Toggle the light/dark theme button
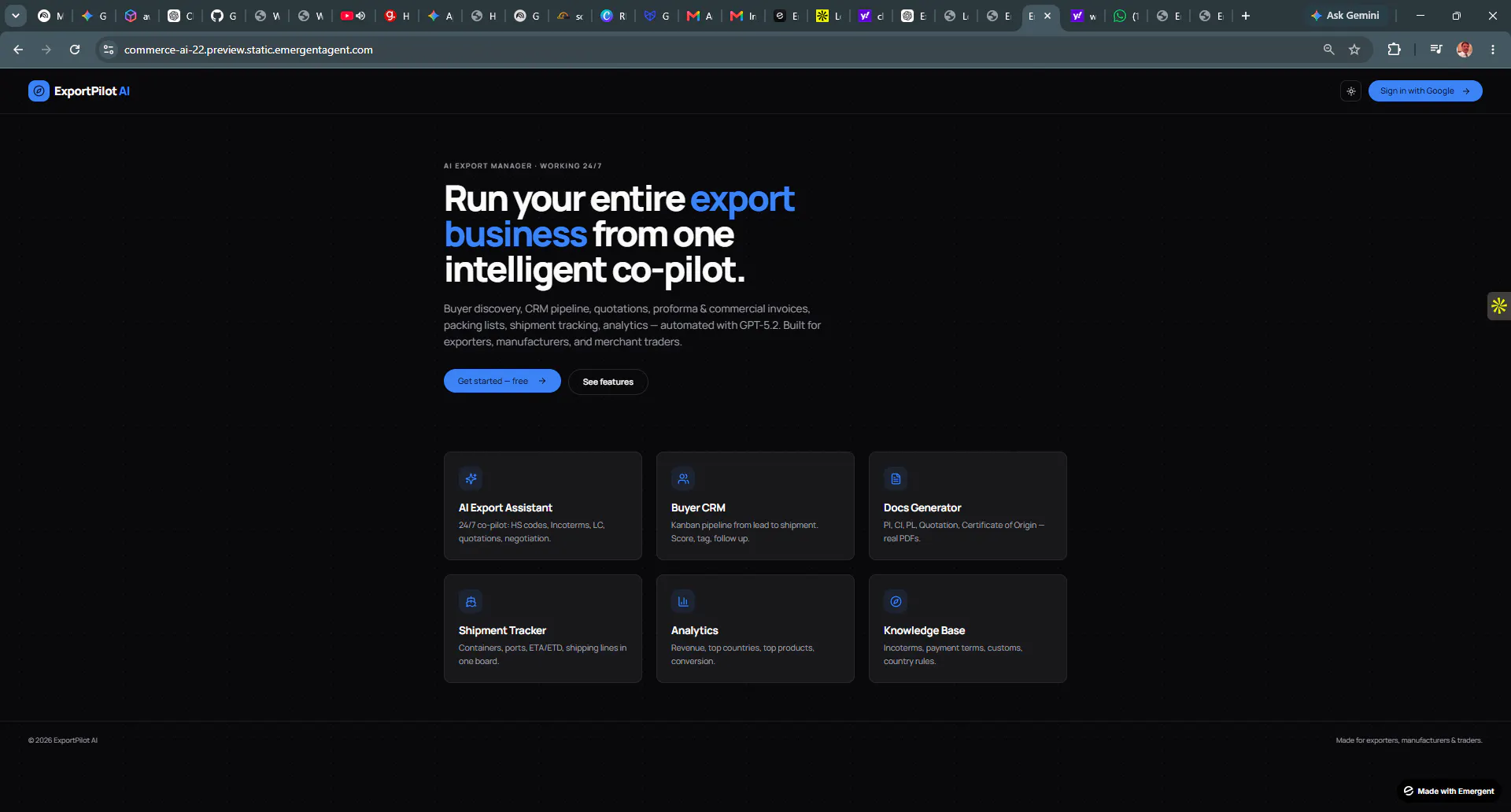The image size is (1511, 812). point(1351,91)
